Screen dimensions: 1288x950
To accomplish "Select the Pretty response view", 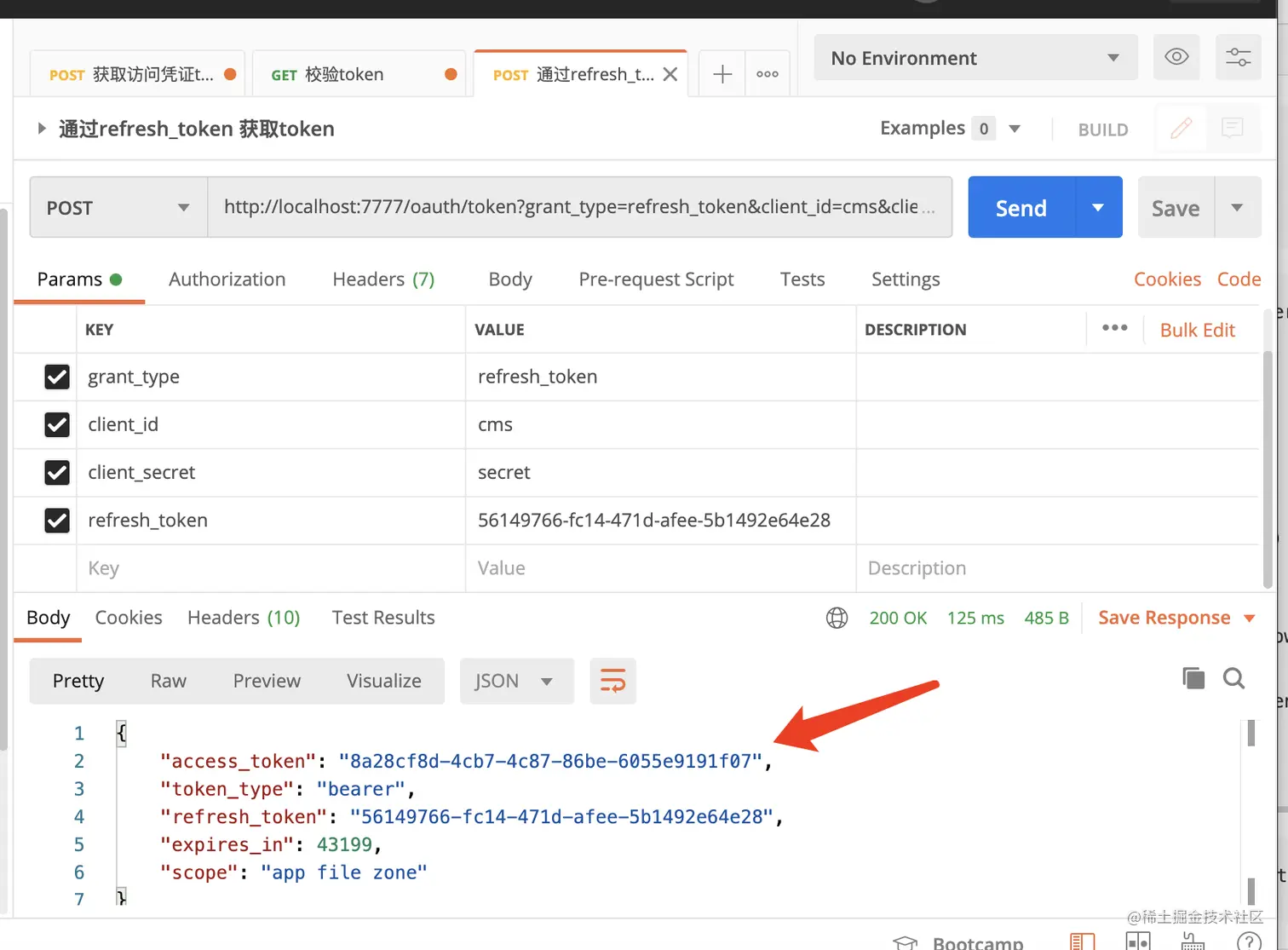I will point(78,681).
